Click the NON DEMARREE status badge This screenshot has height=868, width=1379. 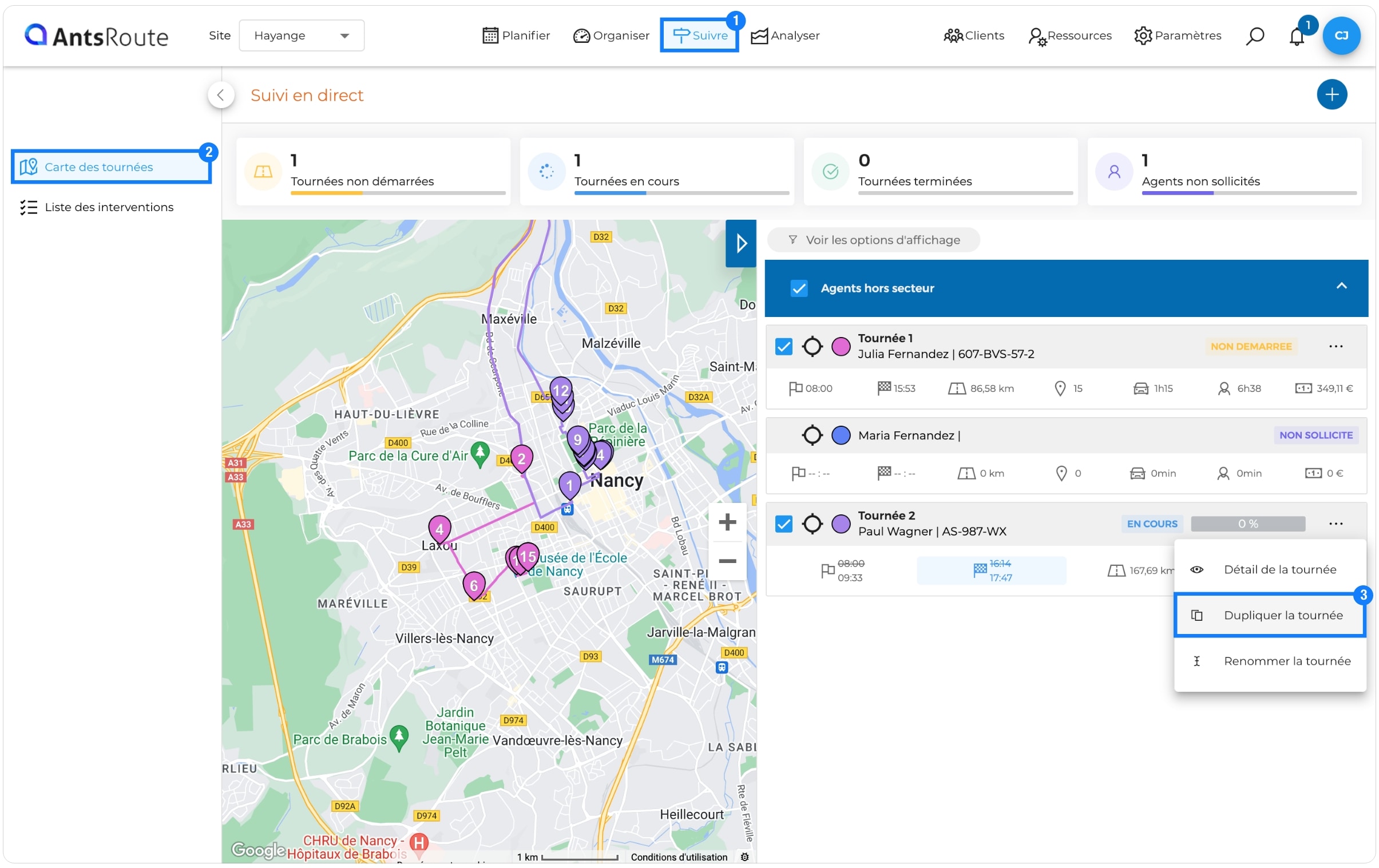pos(1251,346)
